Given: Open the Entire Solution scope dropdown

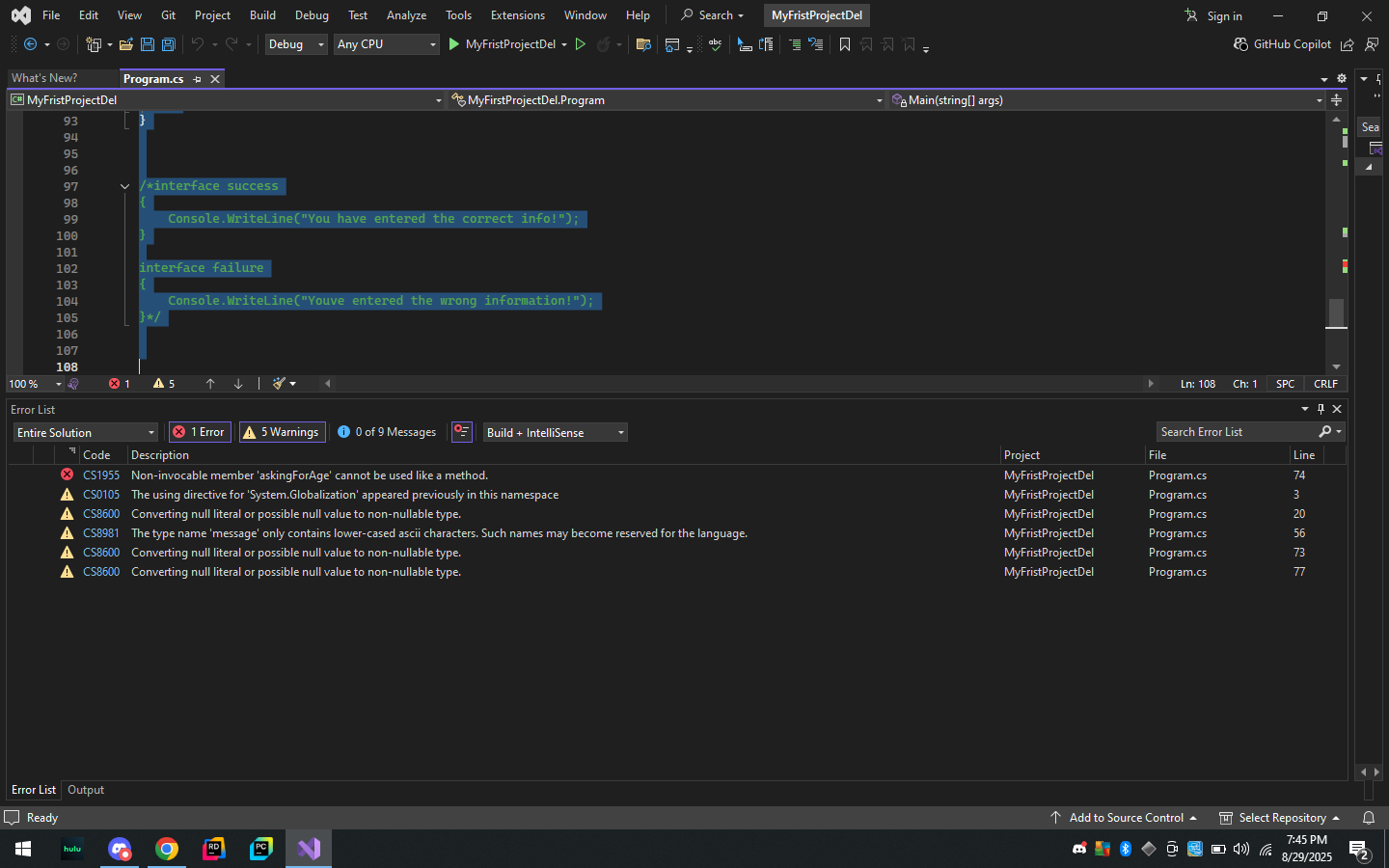Looking at the screenshot, I should coord(85,432).
